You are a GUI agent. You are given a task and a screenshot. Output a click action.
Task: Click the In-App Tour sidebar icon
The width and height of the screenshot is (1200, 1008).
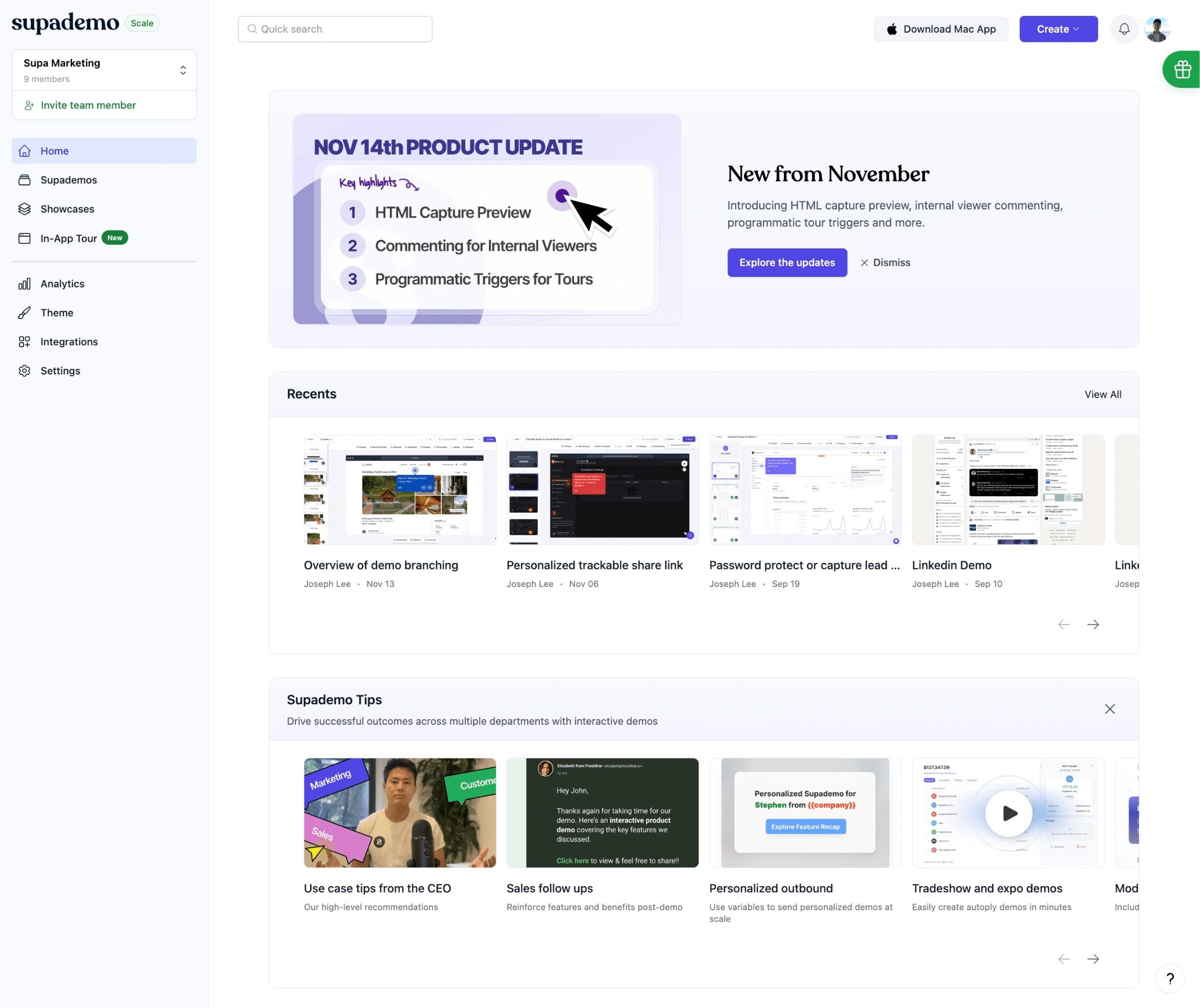[24, 238]
